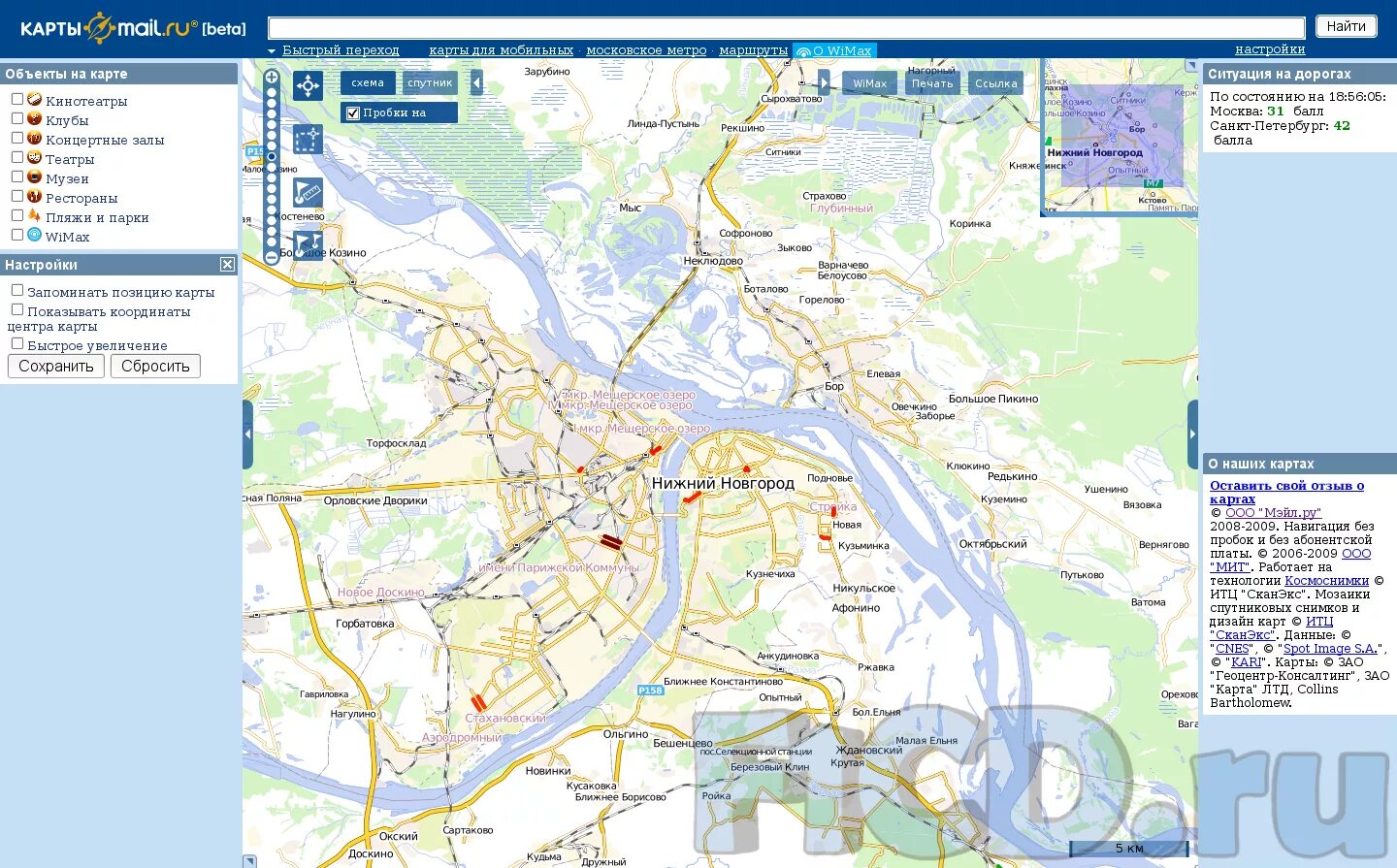Click the Найти search button
Screen dimensions: 1397x868
click(x=1347, y=26)
